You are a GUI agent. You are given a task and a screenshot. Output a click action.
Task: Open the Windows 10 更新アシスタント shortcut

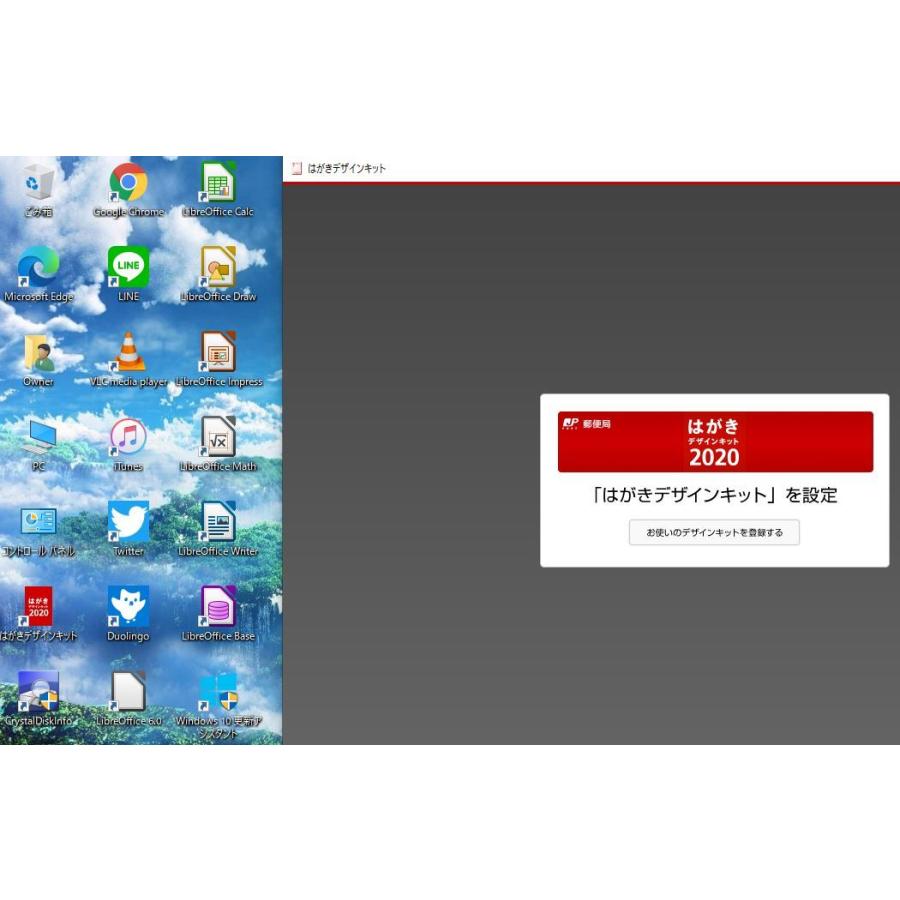[217, 693]
